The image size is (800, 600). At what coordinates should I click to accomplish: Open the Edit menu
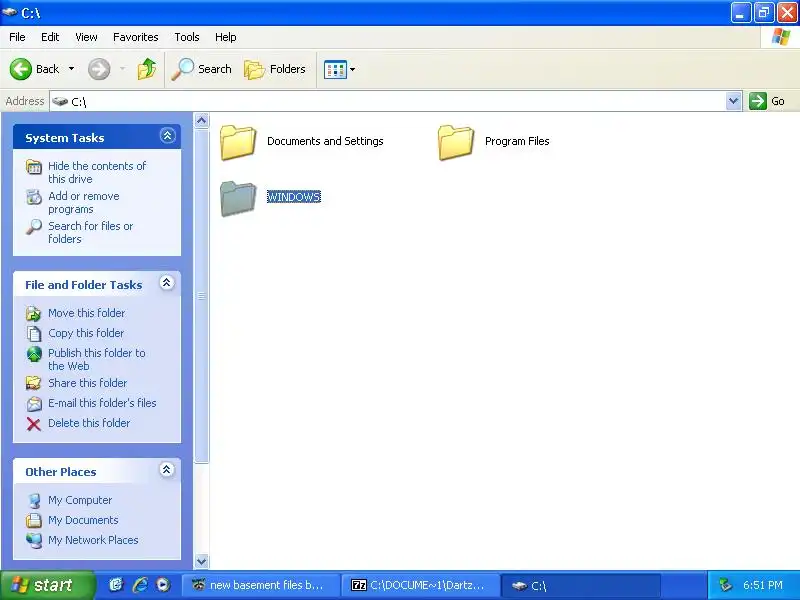[x=50, y=37]
